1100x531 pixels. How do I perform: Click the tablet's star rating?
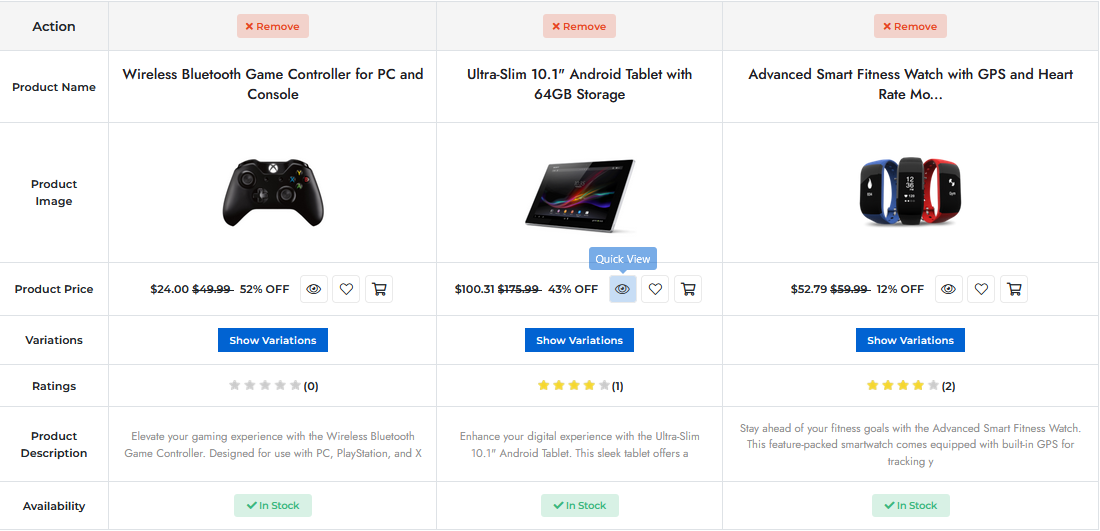tap(574, 385)
